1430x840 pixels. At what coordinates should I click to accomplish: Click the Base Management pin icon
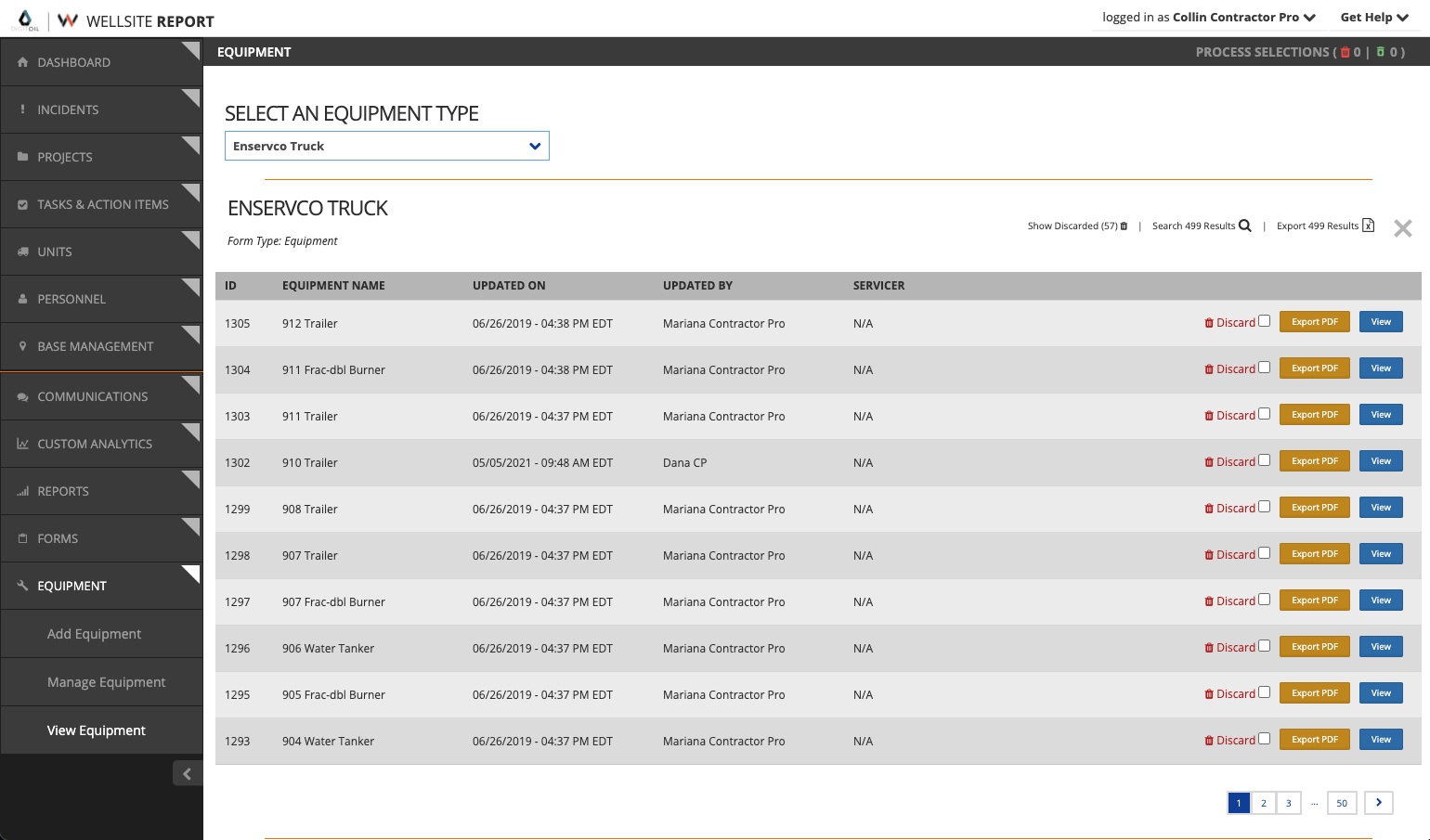[x=22, y=346]
